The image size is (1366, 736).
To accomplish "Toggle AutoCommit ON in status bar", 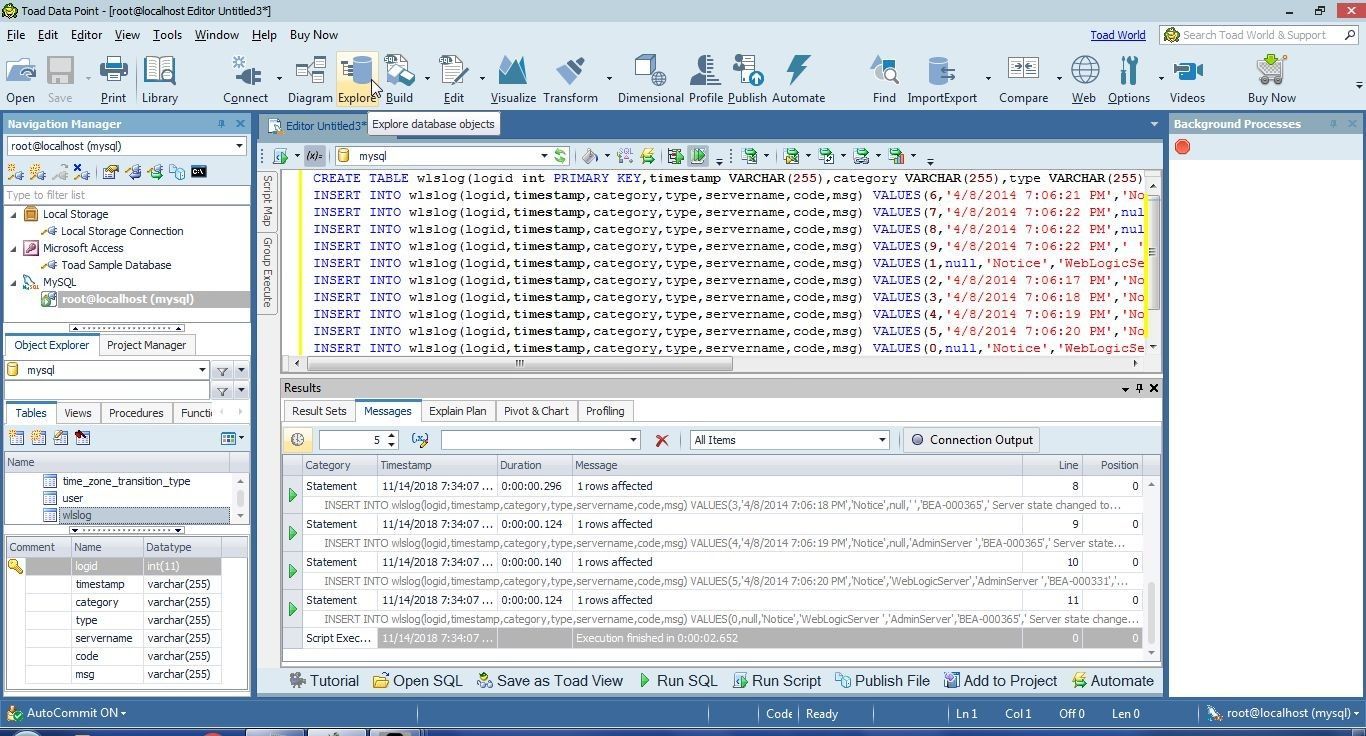I will pos(76,713).
